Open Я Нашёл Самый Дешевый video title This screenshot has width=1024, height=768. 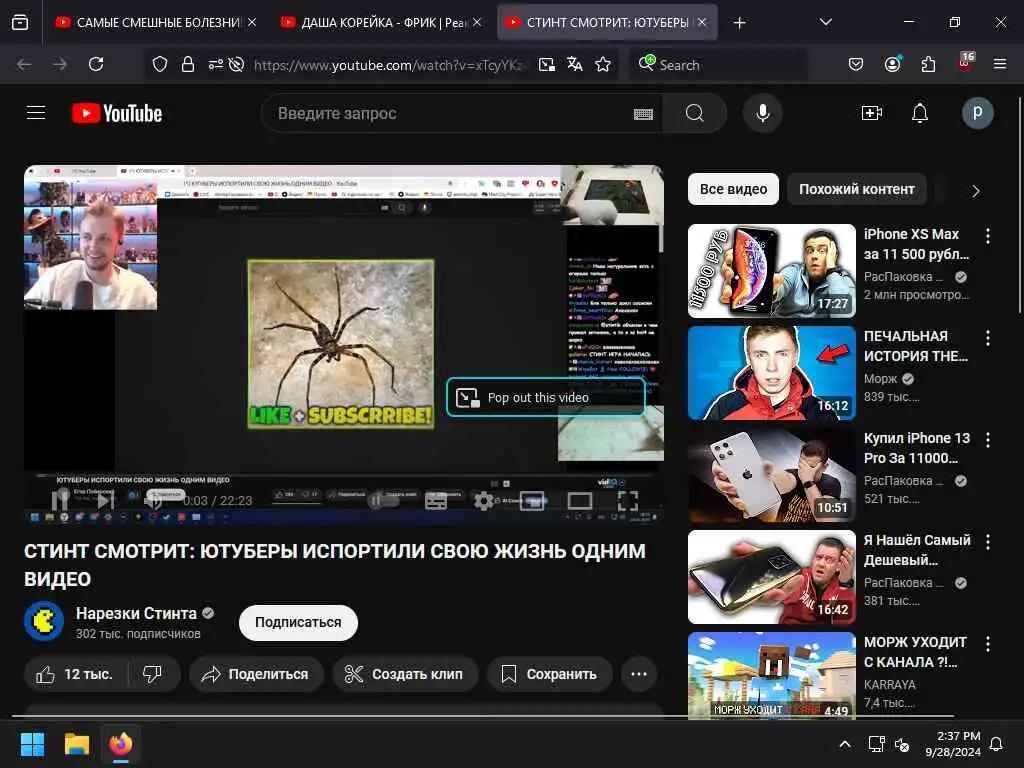[x=917, y=550]
